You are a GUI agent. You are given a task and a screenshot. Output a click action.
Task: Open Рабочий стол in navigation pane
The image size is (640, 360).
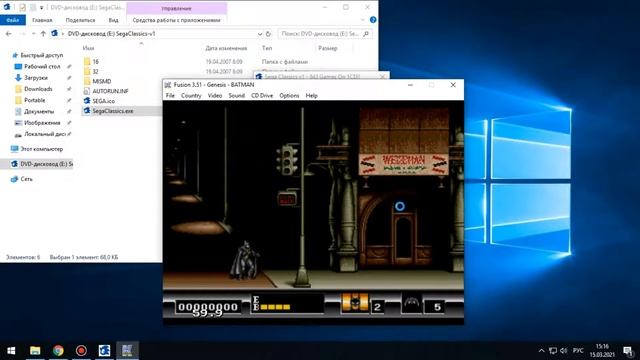coord(42,66)
